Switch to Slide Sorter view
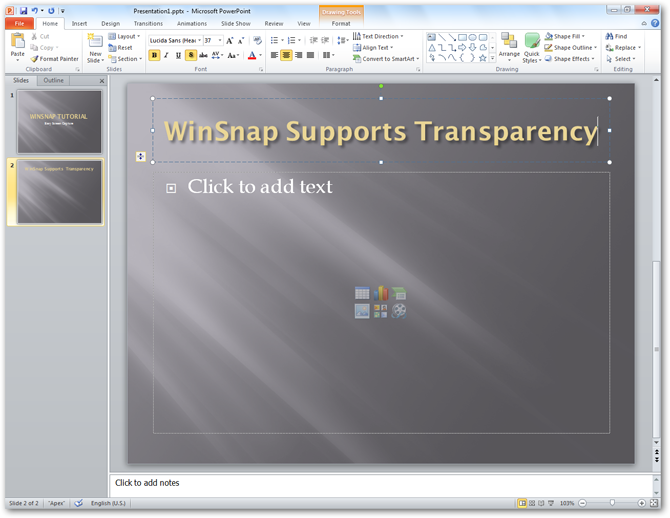This screenshot has width=670, height=518. click(x=532, y=503)
